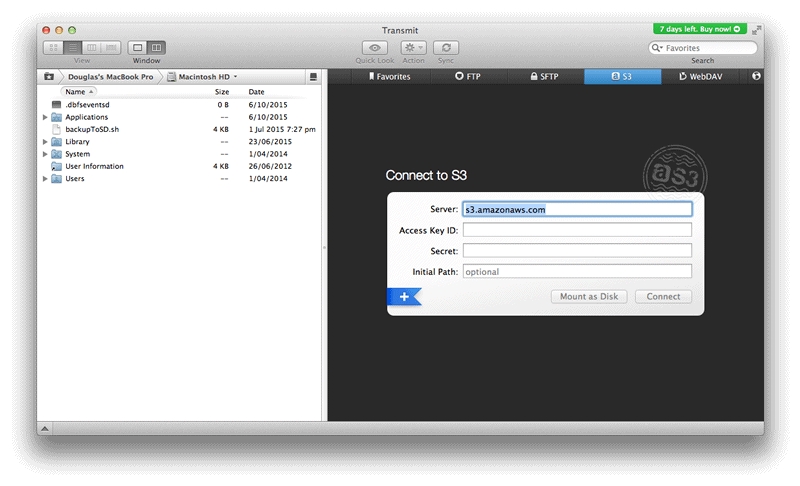800x486 pixels.
Task: Click the Initial Path optional field
Action: point(577,272)
